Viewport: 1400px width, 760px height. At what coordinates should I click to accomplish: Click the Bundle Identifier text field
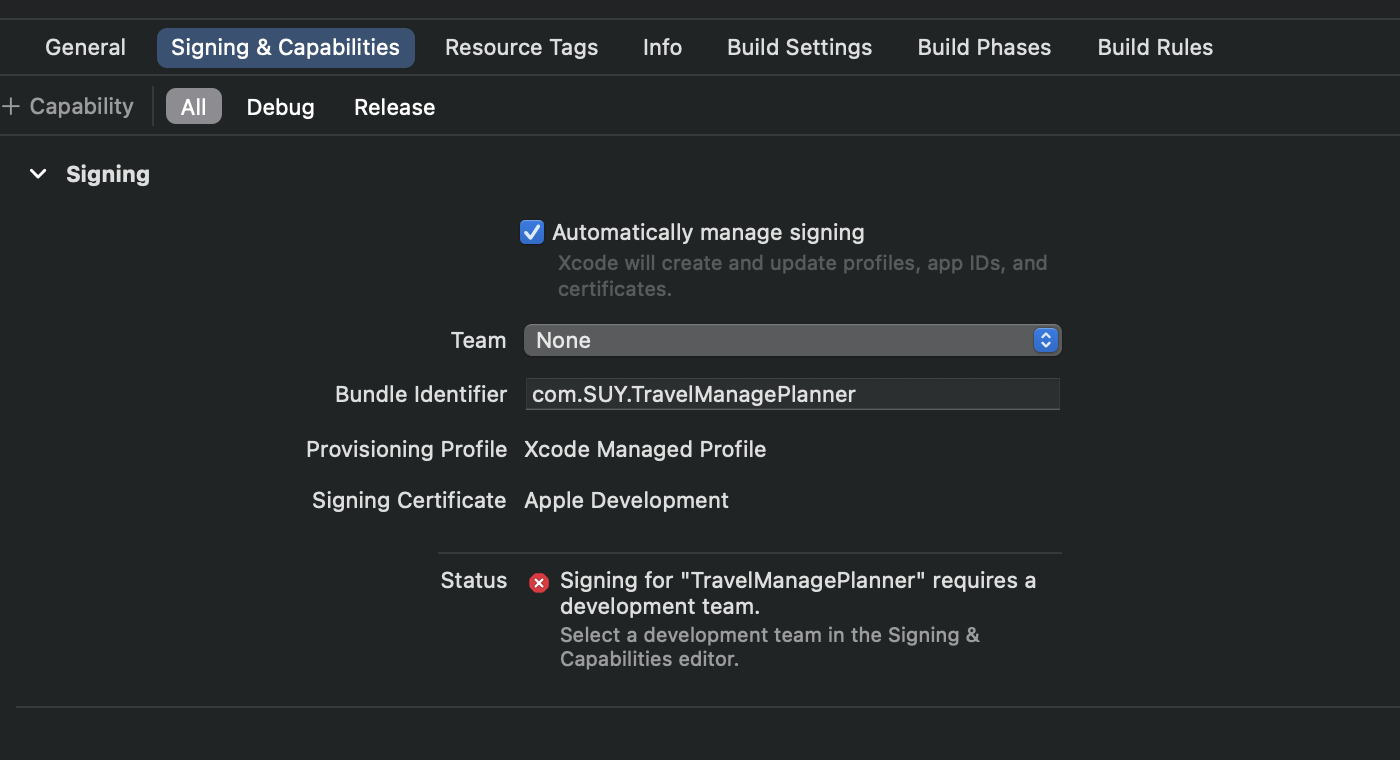792,394
